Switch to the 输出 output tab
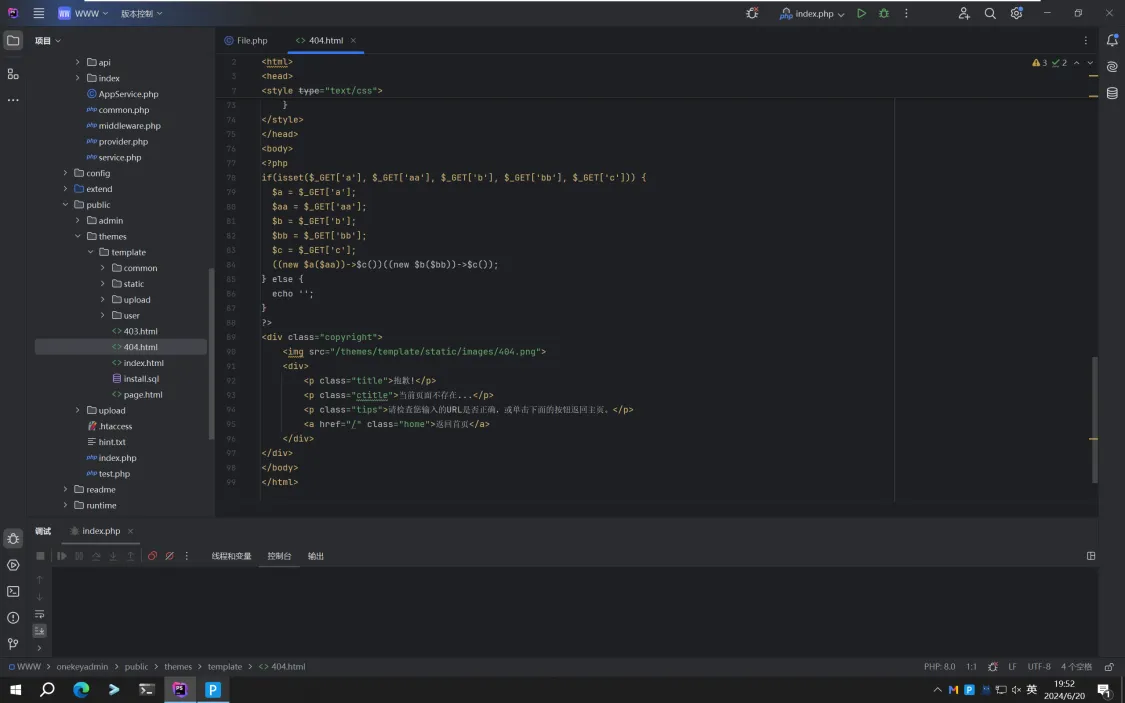 pyautogui.click(x=316, y=556)
